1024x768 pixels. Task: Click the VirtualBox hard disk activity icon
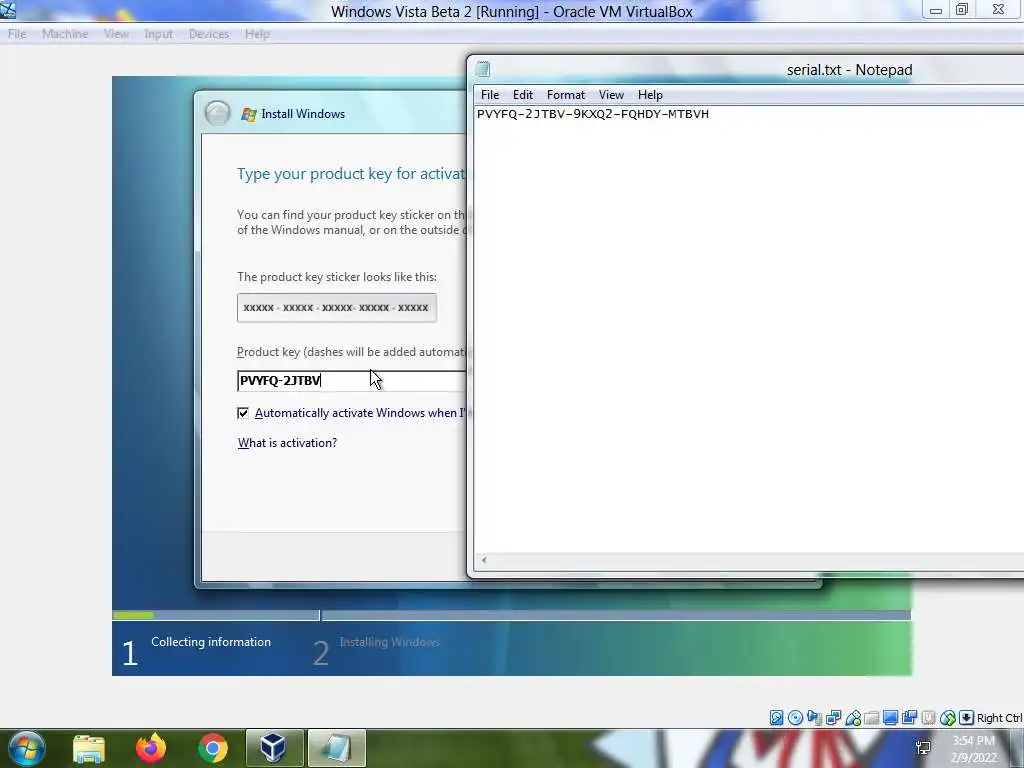[776, 718]
